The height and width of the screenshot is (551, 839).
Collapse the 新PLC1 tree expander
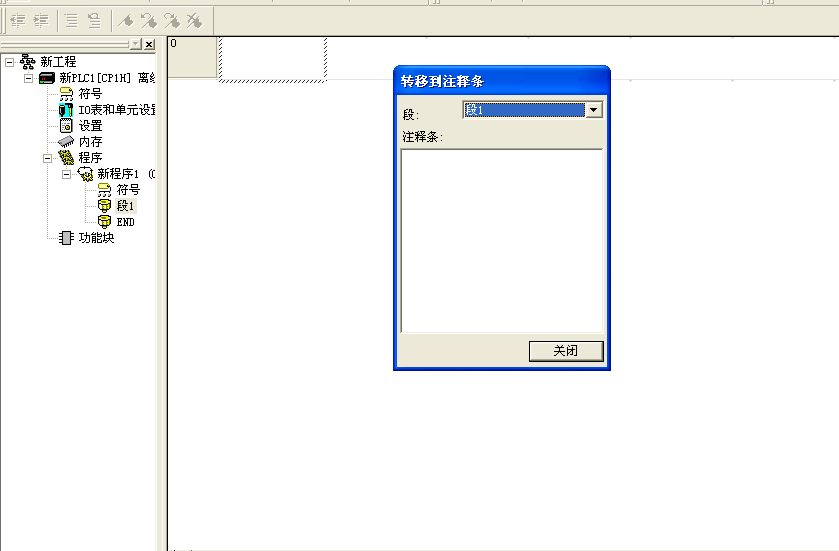(29, 78)
